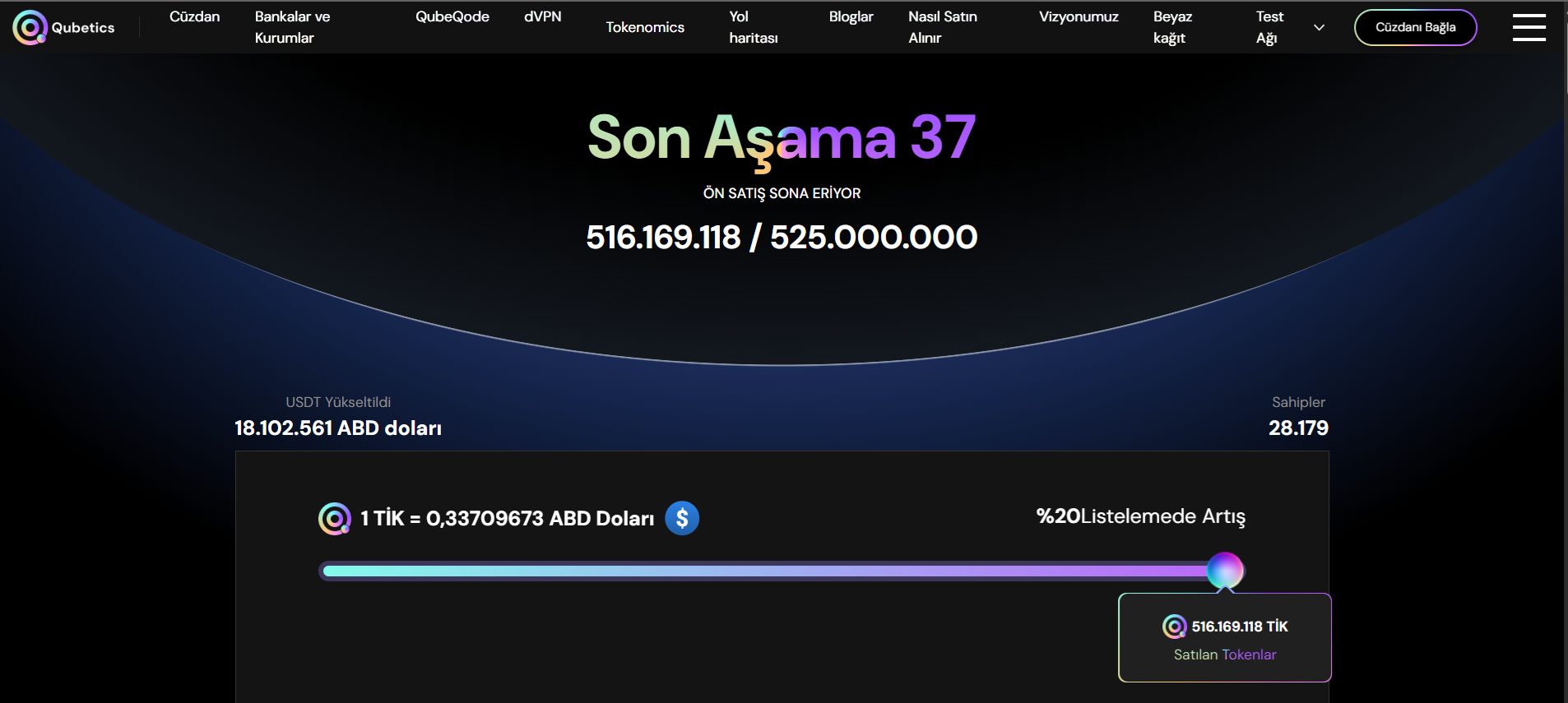Go to Bankalar ve Kurumlar page
The image size is (1568, 703).
tap(292, 27)
